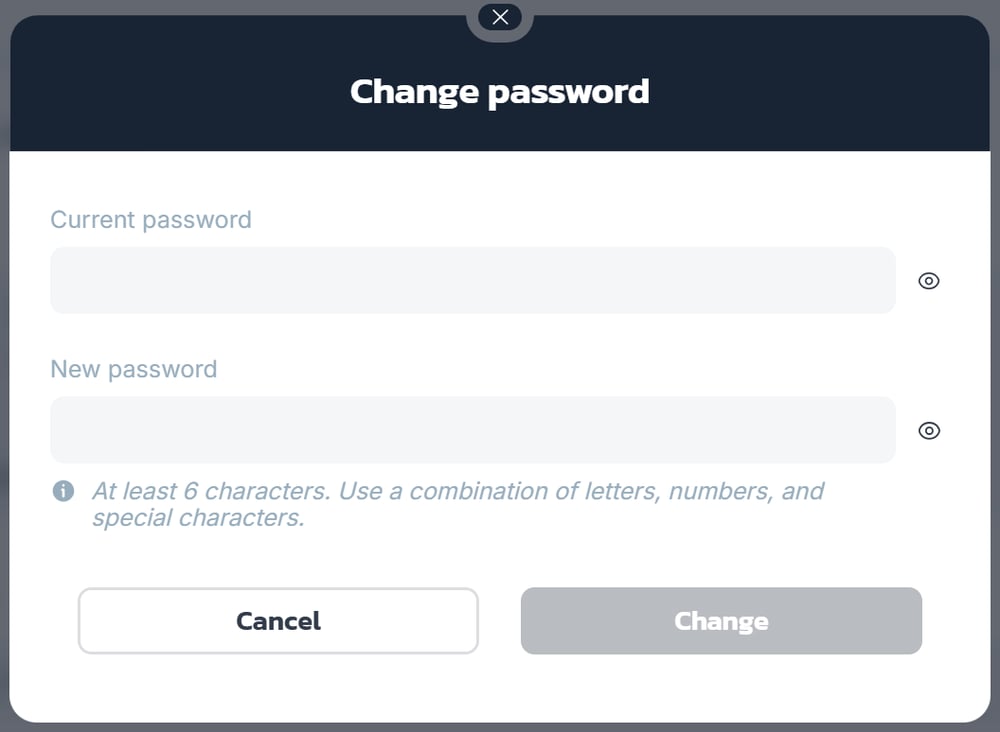Click the "Current password" field label
The width and height of the screenshot is (1000, 732).
pyautogui.click(x=151, y=220)
